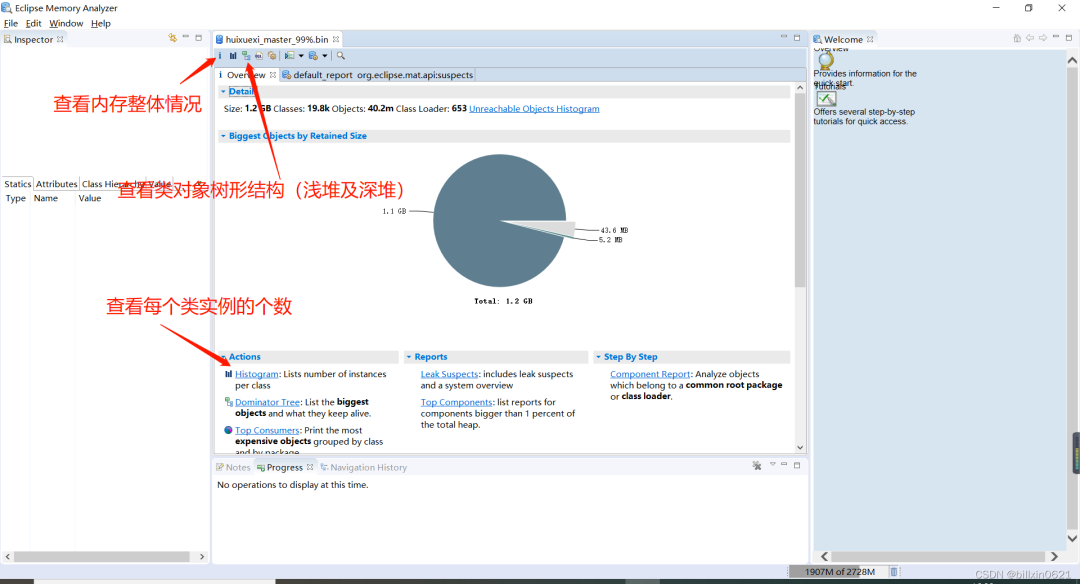Collapse the Reports section
The height and width of the screenshot is (584, 1080).
point(408,357)
